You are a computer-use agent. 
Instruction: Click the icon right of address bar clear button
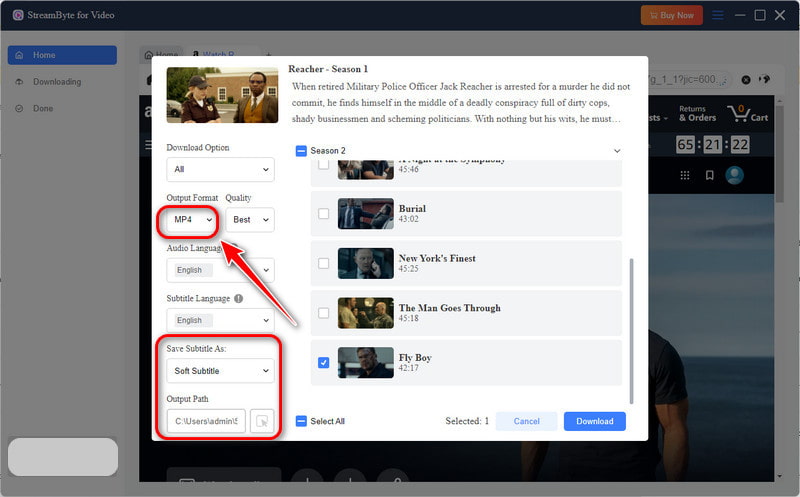point(764,79)
